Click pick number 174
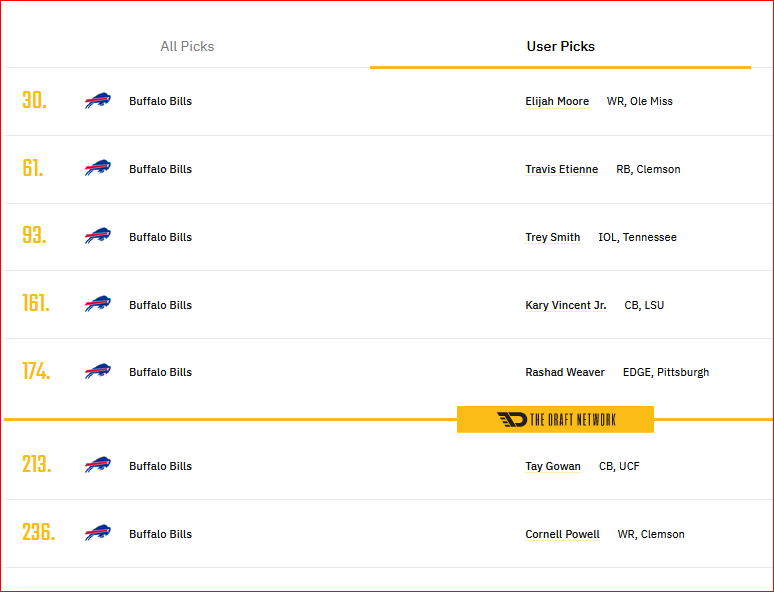 36,371
